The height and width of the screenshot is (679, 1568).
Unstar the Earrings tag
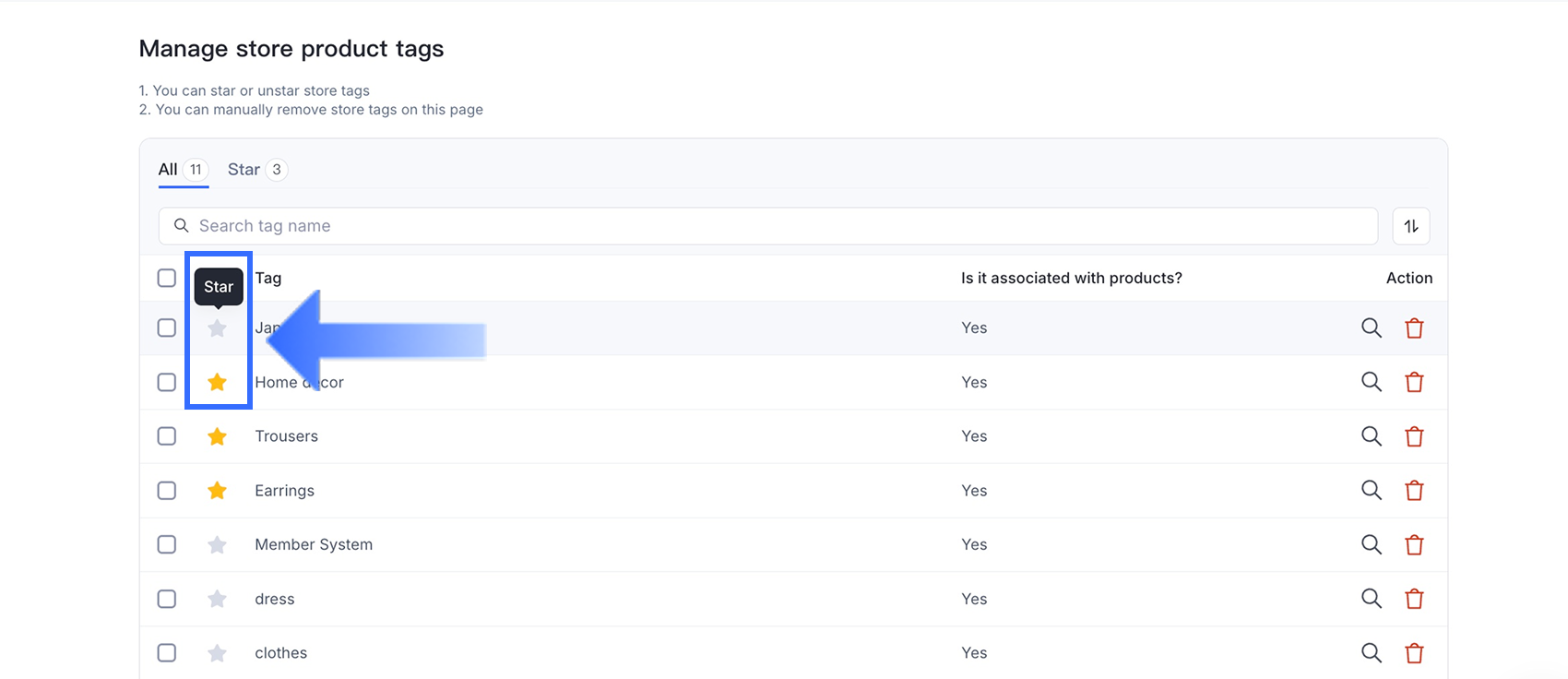coord(217,491)
